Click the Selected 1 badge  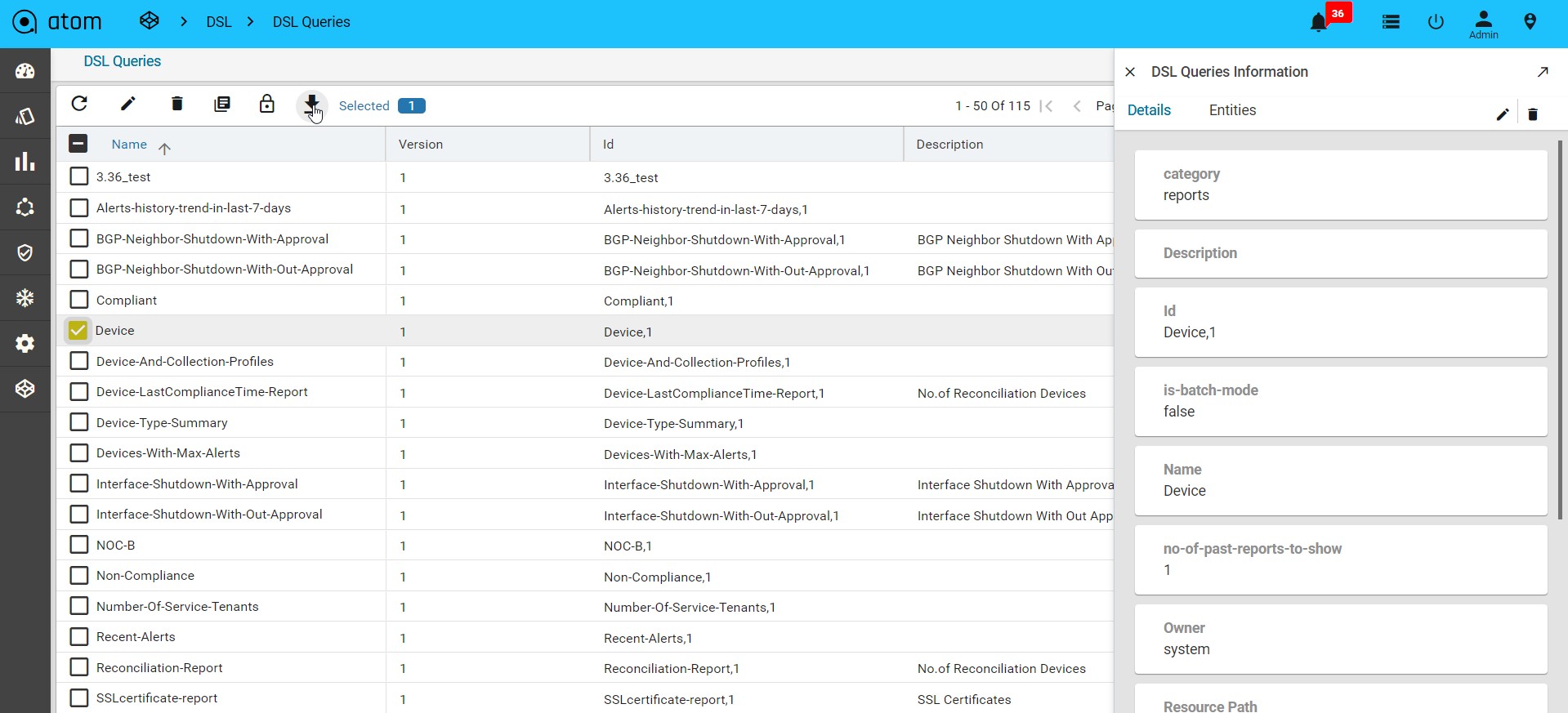[x=412, y=105]
